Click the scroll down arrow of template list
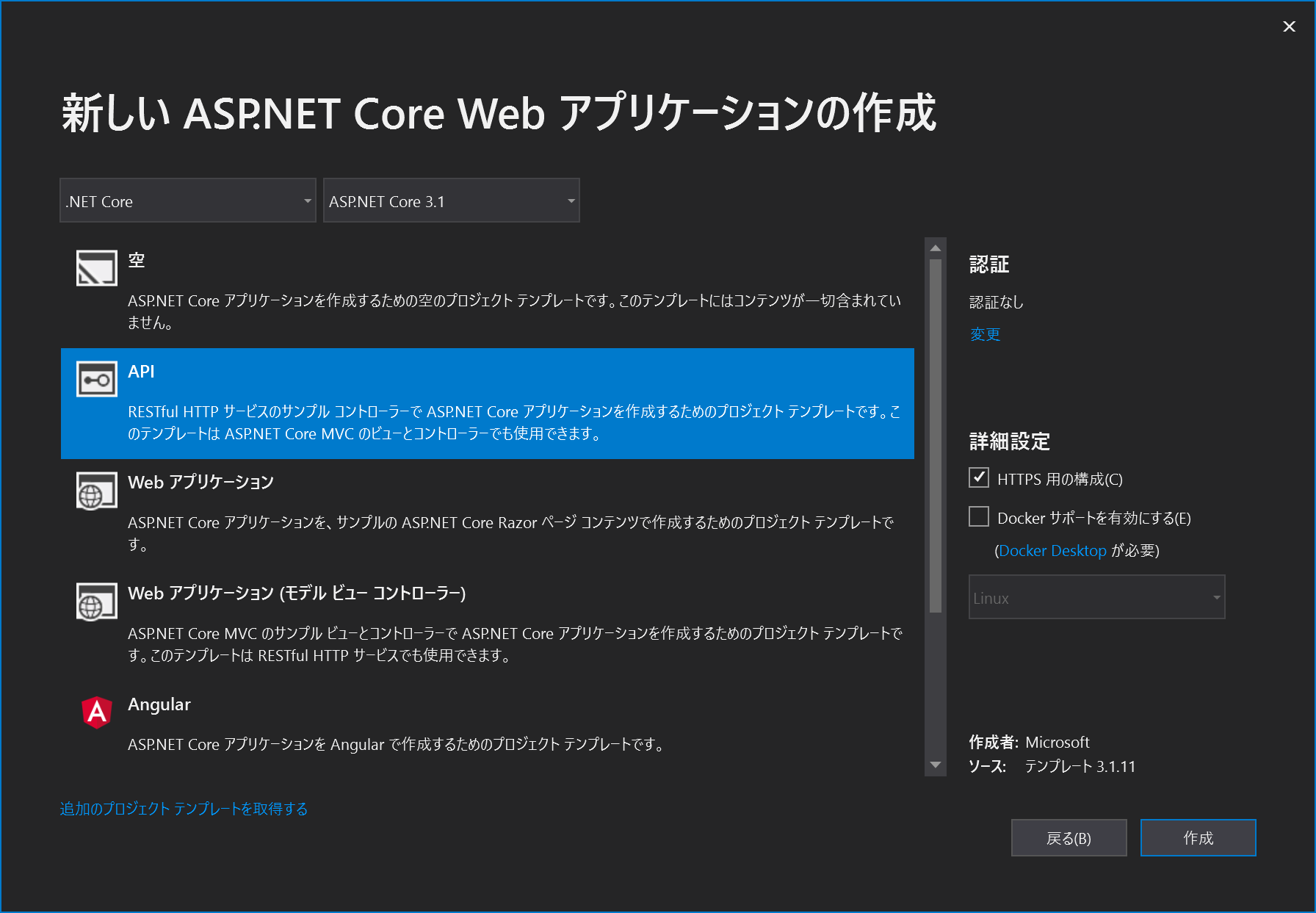The image size is (1316, 913). click(x=936, y=765)
